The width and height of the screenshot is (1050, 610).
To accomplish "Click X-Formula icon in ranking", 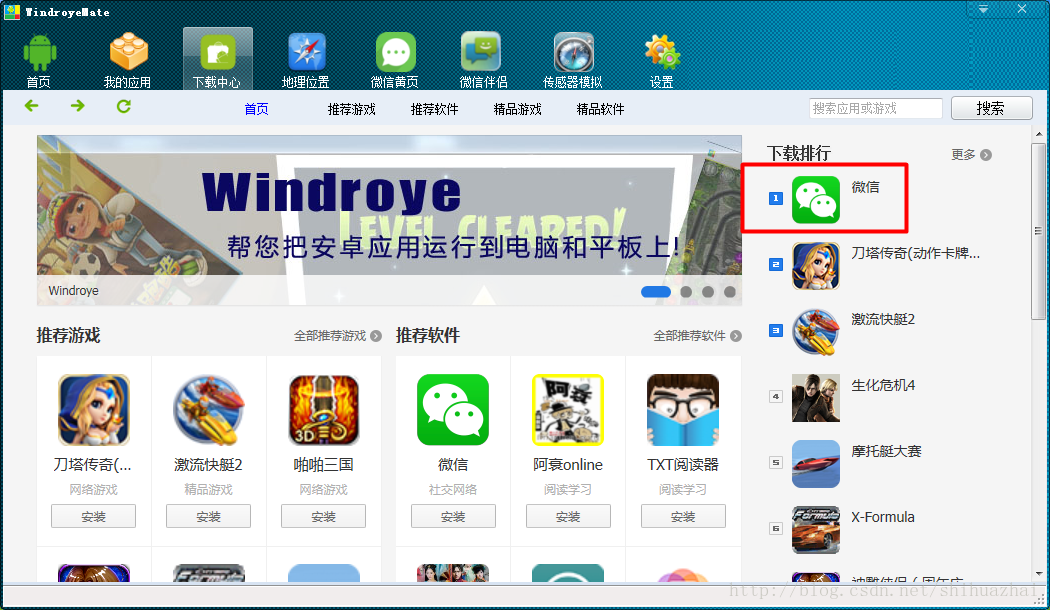I will (x=816, y=530).
